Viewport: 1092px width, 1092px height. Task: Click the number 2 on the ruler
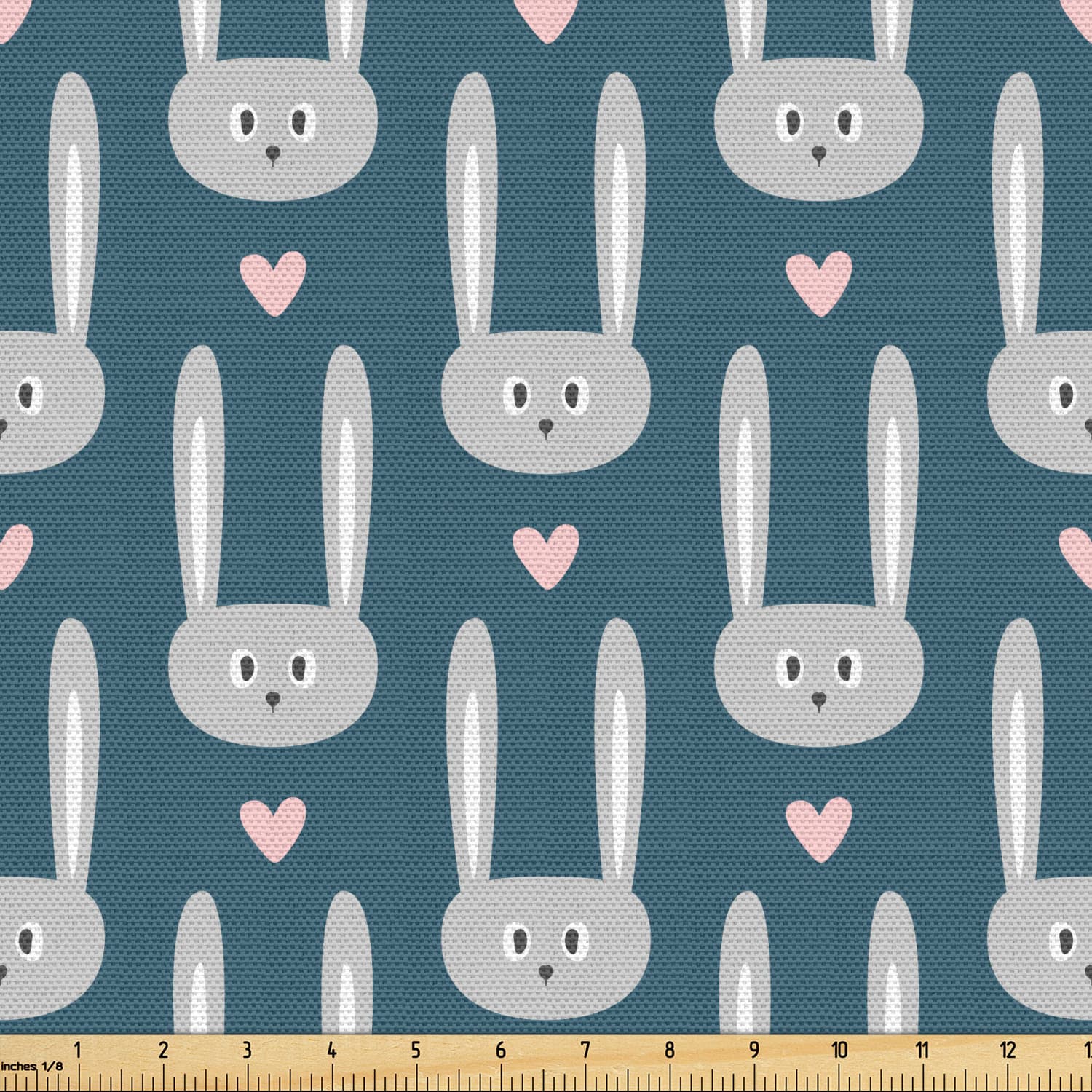pos(162,1050)
